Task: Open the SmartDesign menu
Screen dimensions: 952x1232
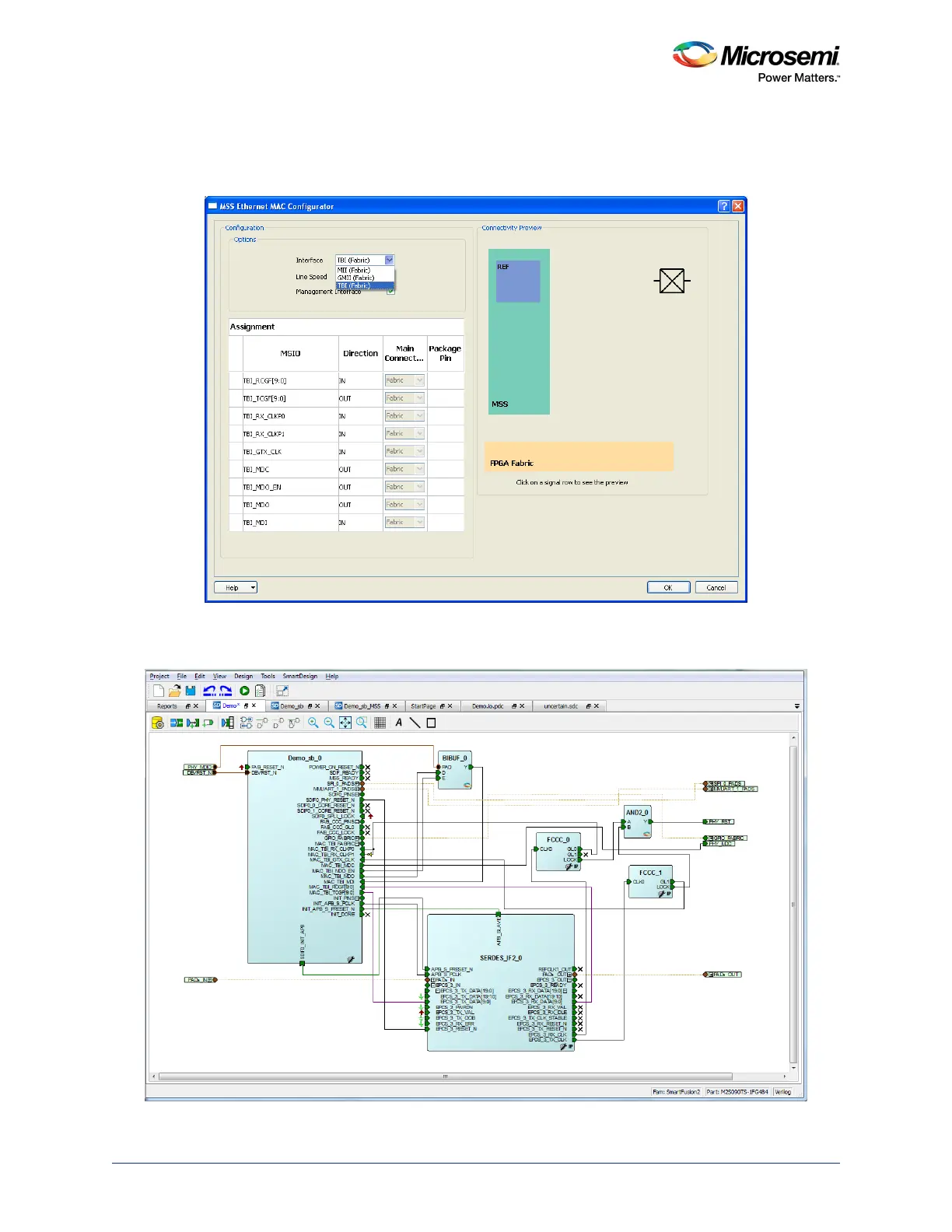Action: tap(300, 676)
